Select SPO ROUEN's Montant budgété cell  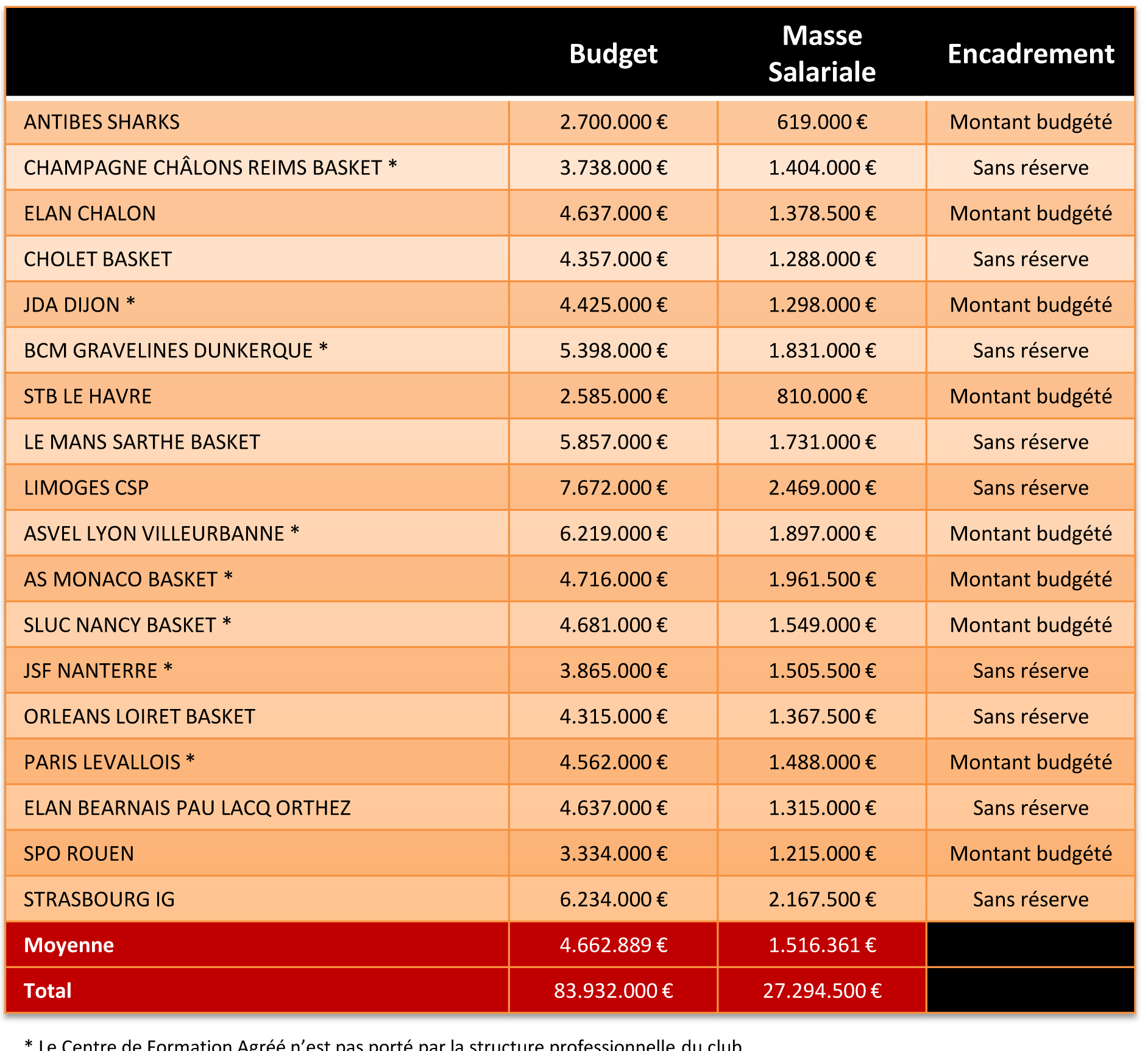point(1030,853)
